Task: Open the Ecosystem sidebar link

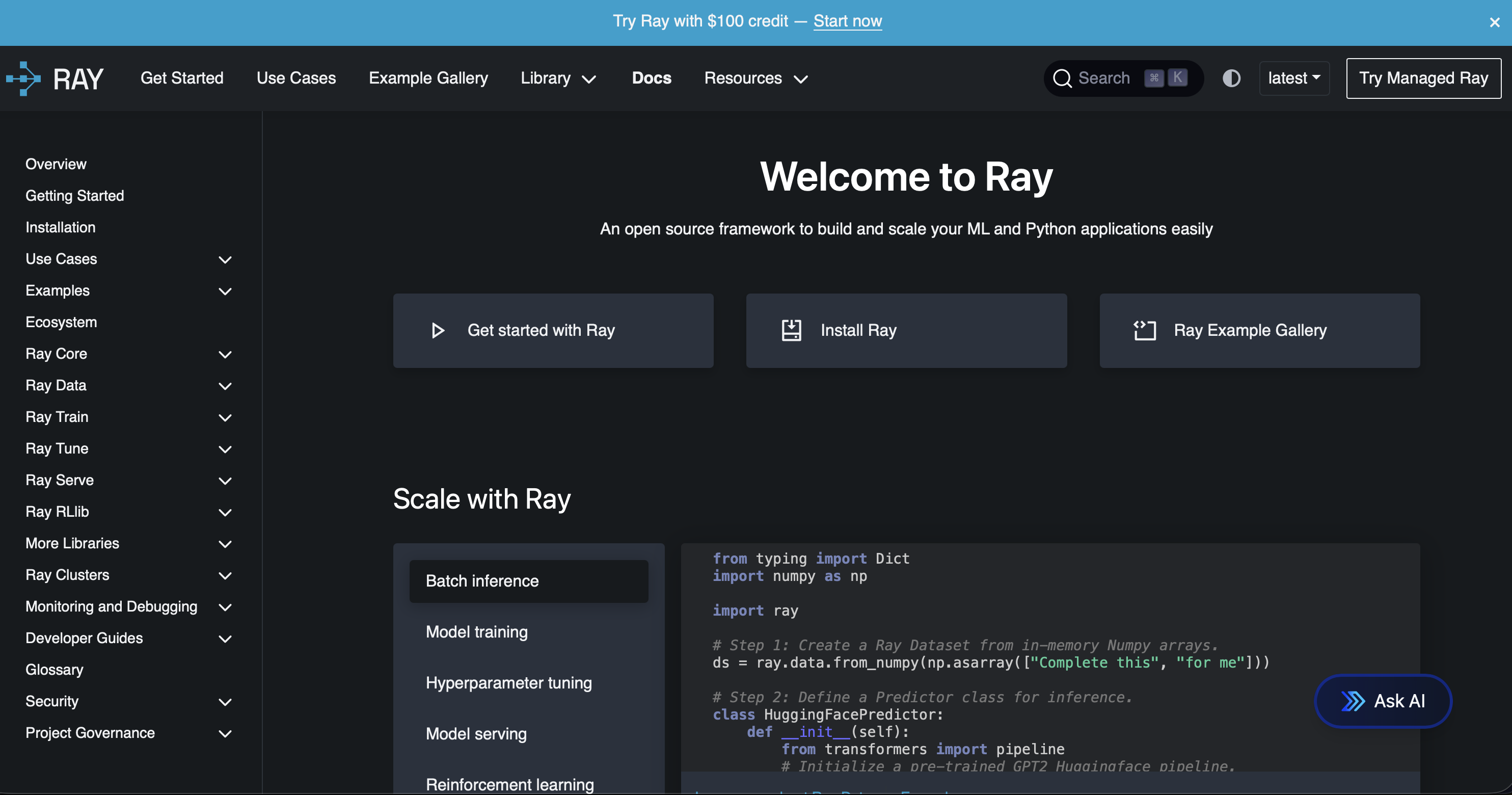Action: coord(61,323)
